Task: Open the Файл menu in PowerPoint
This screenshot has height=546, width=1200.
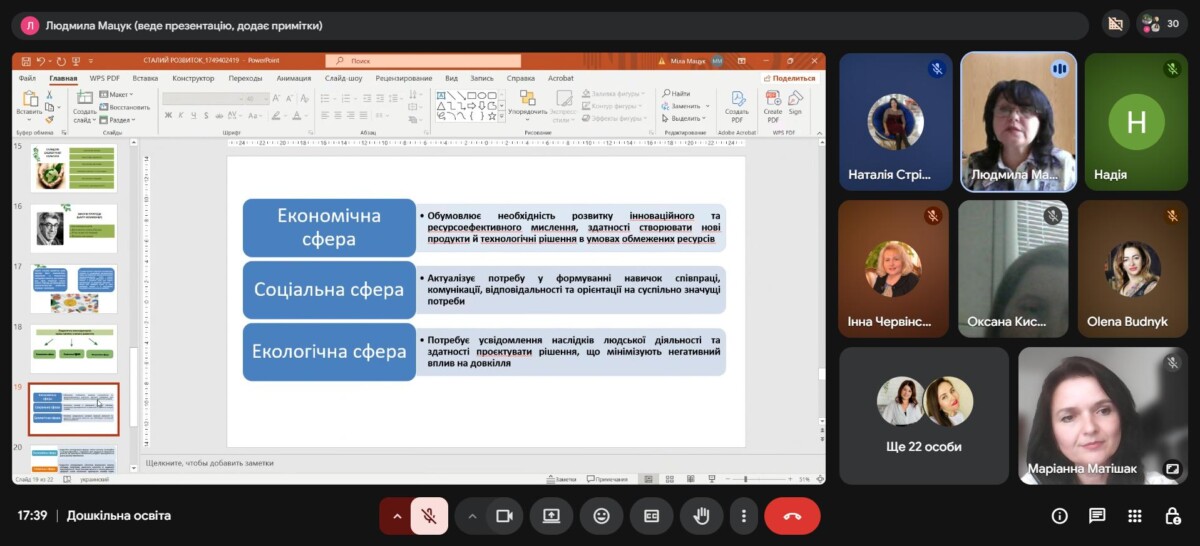Action: click(27, 78)
